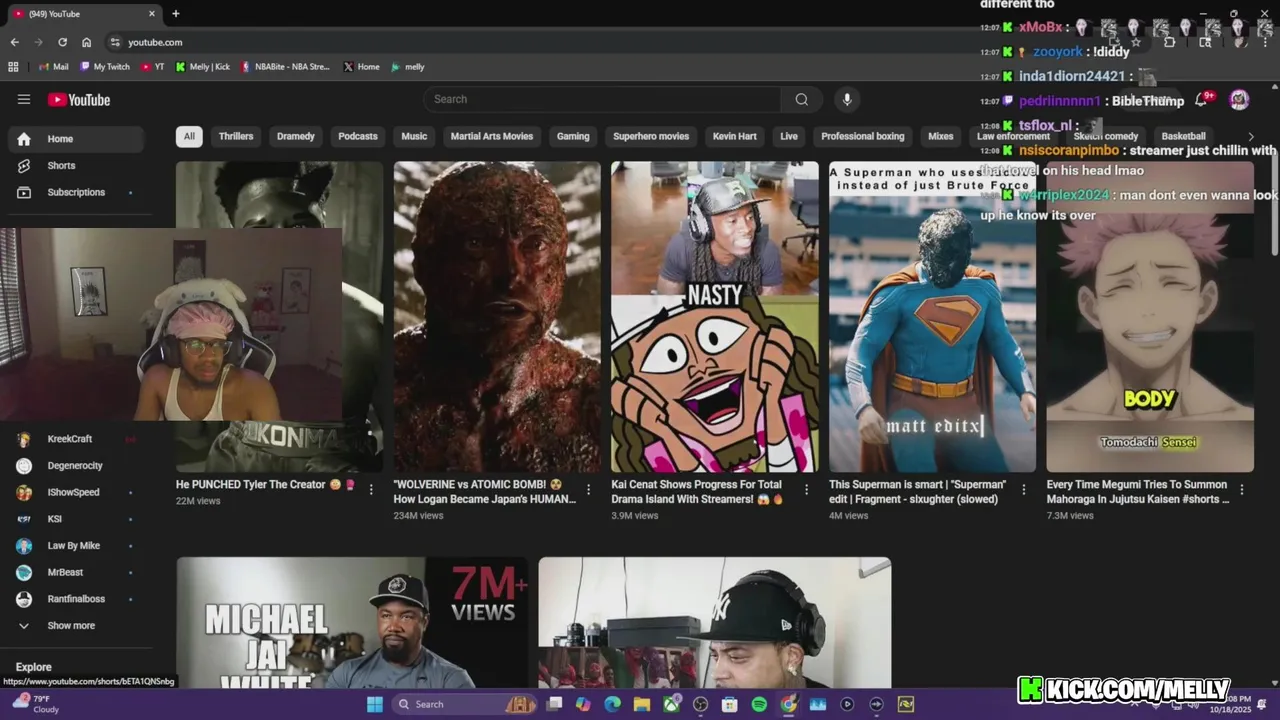Viewport: 1280px width, 720px height.
Task: Open KreekCraft channel subscription
Action: pos(76,439)
